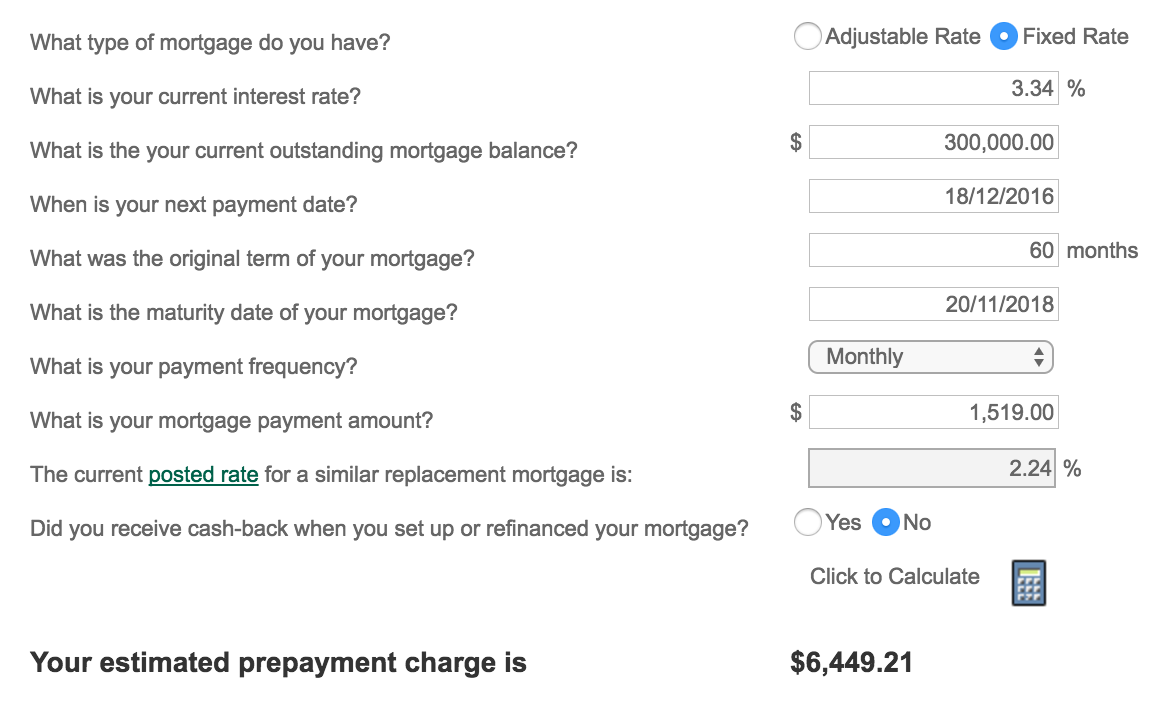This screenshot has height=722, width=1162.
Task: Click the estimated prepayment charge amount
Action: 851,663
